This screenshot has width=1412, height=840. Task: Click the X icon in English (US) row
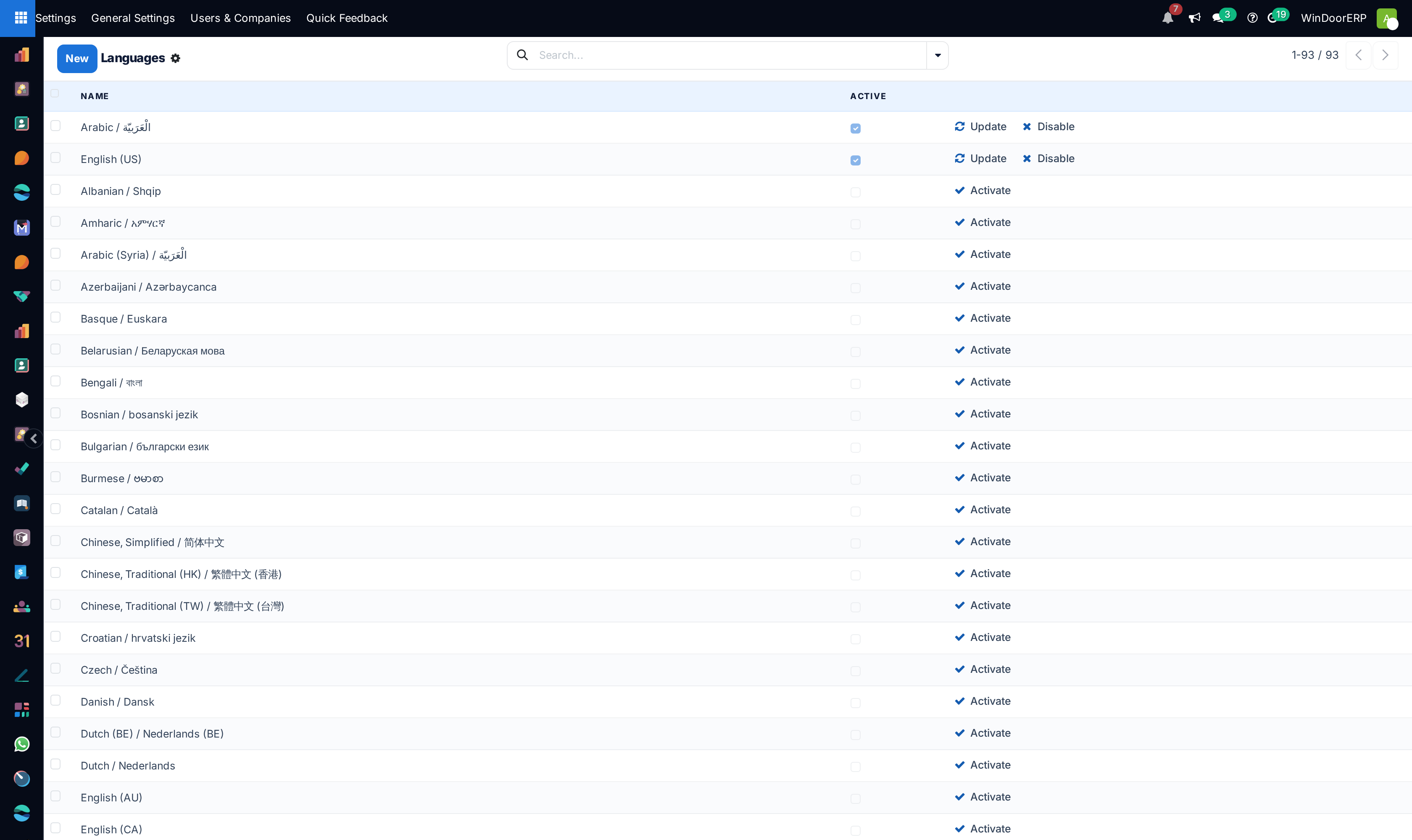pyautogui.click(x=1027, y=158)
